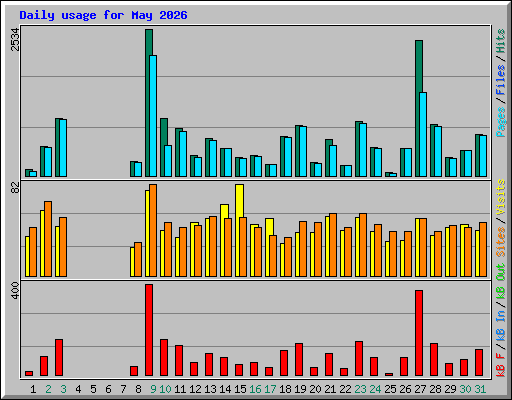Screen dimensions: 512x400
Task: Select the green day 31 label
Action: click(x=480, y=389)
